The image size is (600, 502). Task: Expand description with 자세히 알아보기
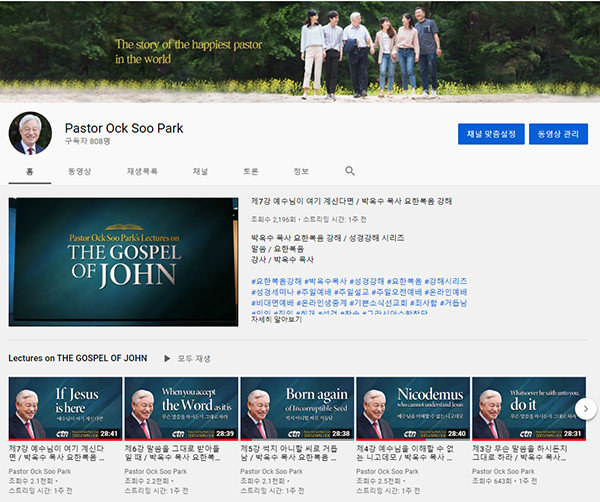point(276,319)
